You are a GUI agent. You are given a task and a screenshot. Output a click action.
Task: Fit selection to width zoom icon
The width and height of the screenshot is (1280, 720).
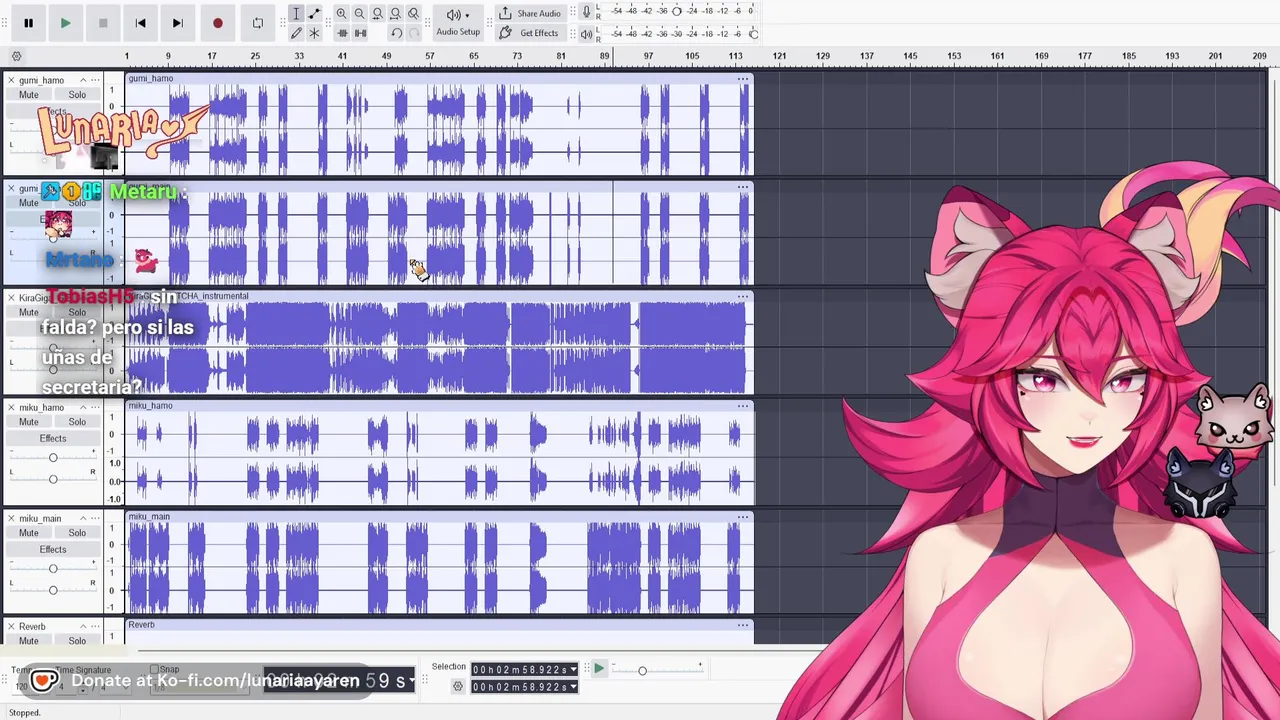coord(377,14)
